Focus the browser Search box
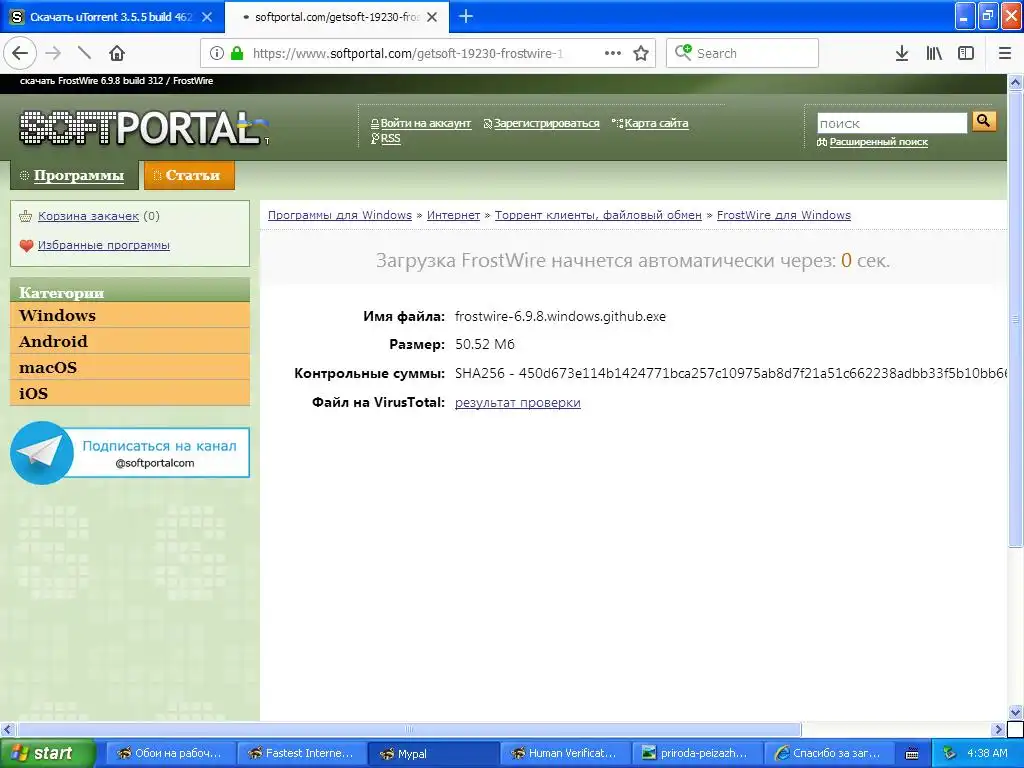The image size is (1024, 768). (x=743, y=54)
